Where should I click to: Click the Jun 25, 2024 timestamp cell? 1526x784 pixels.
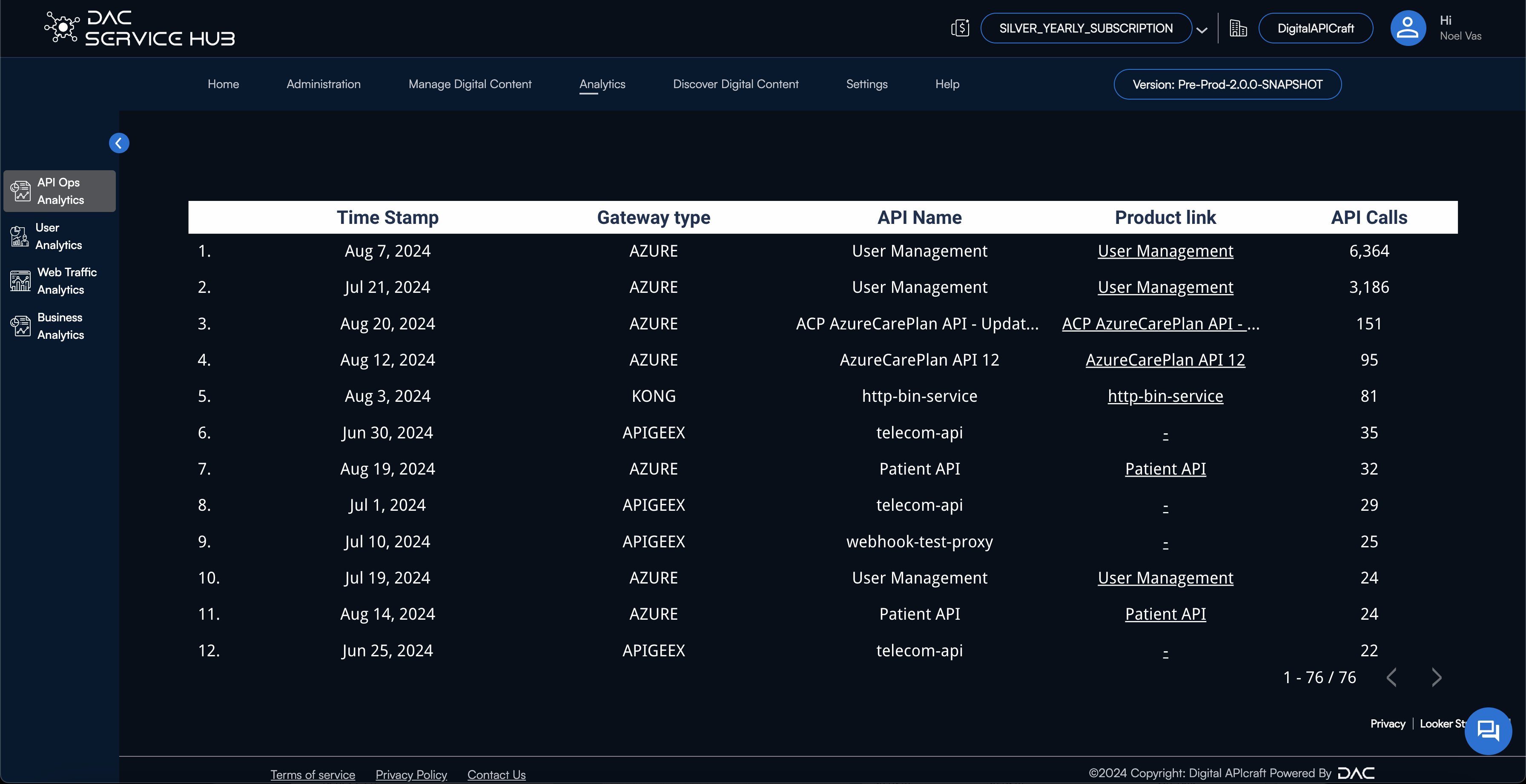(x=387, y=651)
